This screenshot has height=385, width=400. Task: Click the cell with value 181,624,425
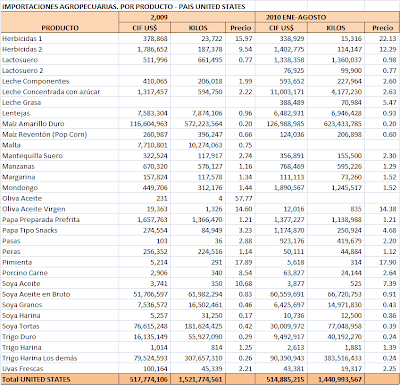[x=198, y=326]
